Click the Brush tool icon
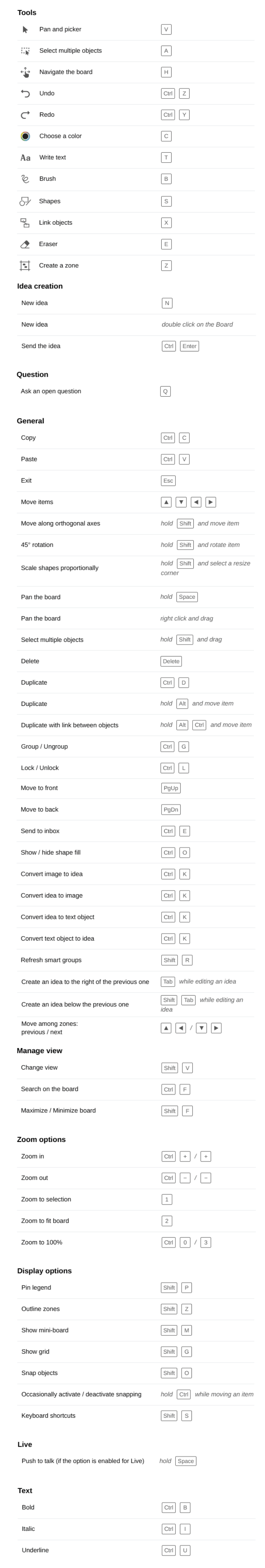 click(x=25, y=179)
